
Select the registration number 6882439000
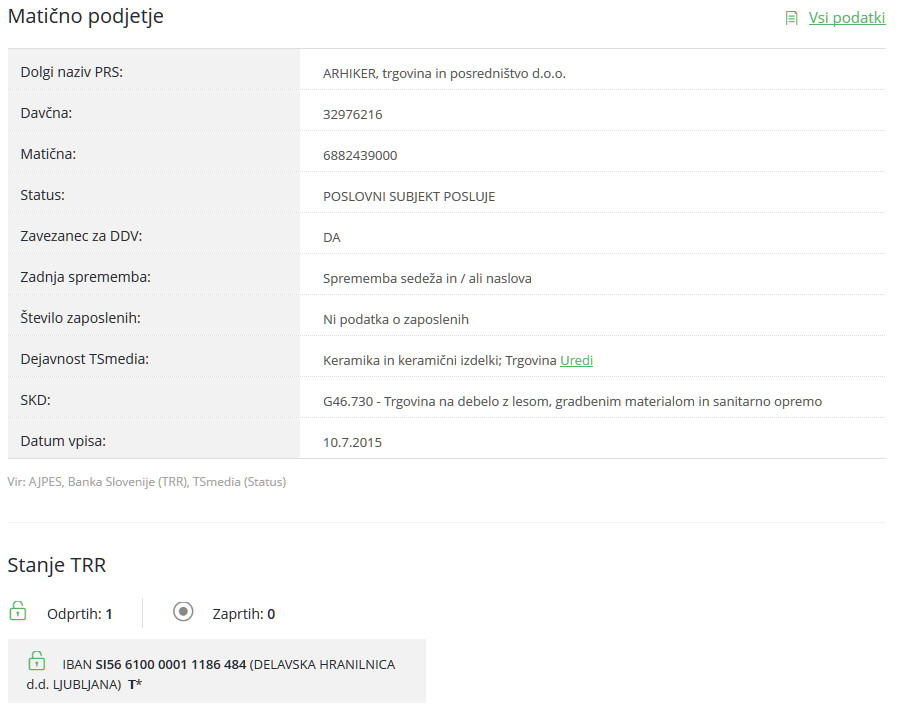tap(360, 156)
